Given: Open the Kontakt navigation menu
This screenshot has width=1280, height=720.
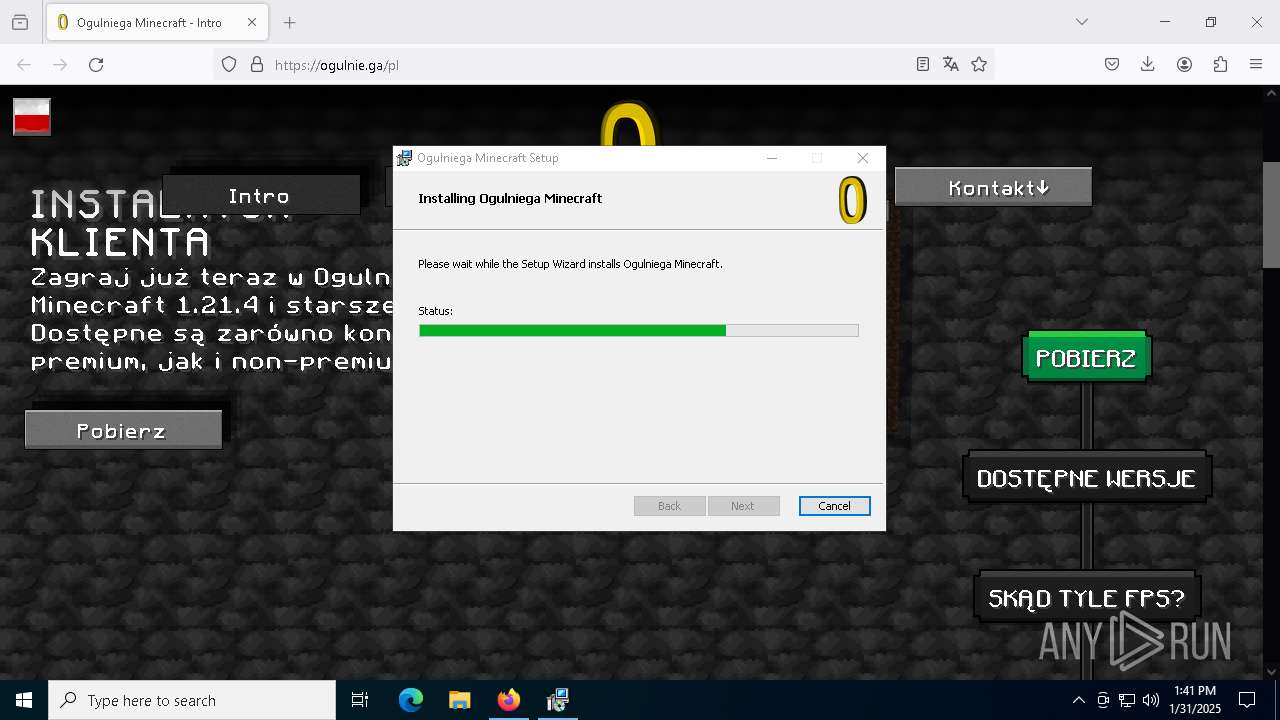Looking at the screenshot, I should 993,187.
